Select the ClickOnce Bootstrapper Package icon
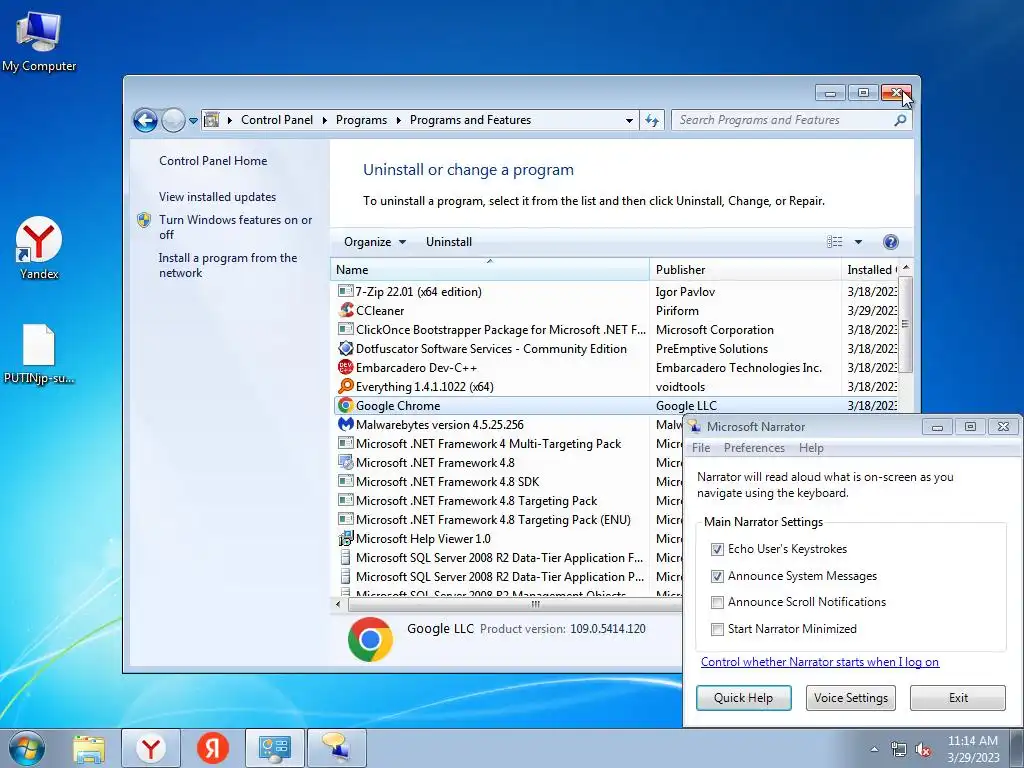The width and height of the screenshot is (1024, 768). pos(345,329)
